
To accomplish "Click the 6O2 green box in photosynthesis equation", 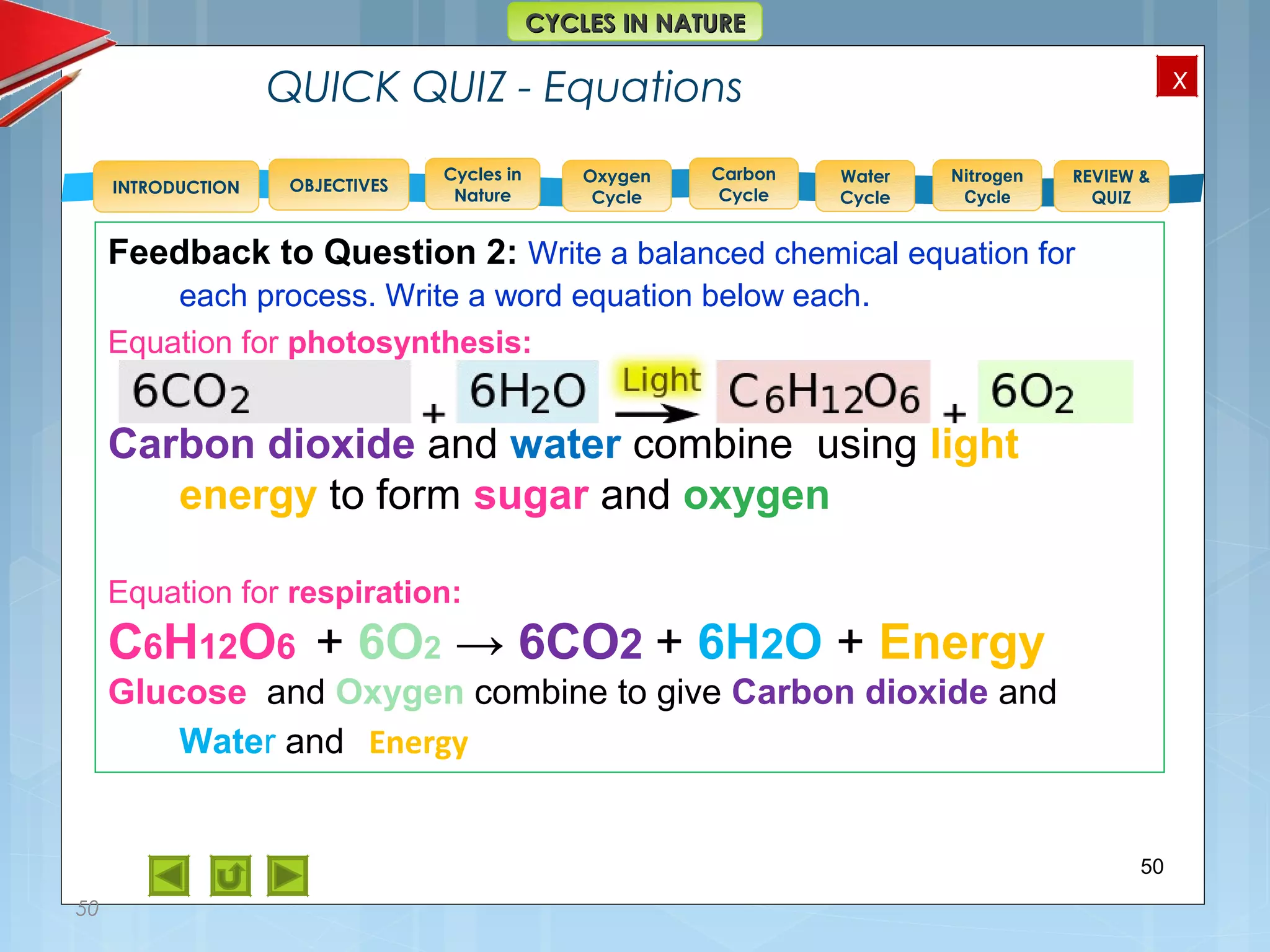I will 1055,392.
